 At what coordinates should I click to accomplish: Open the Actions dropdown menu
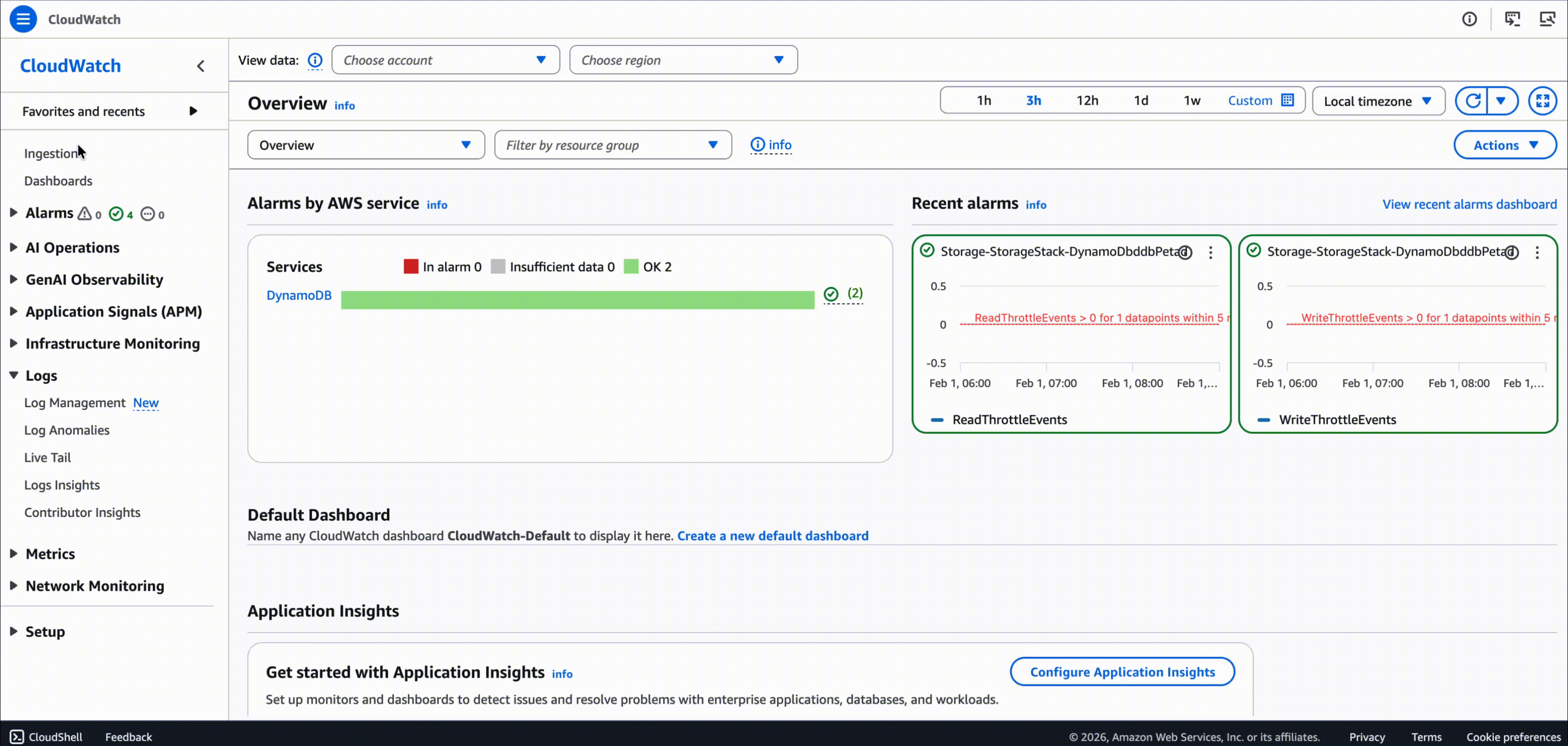pyautogui.click(x=1505, y=145)
